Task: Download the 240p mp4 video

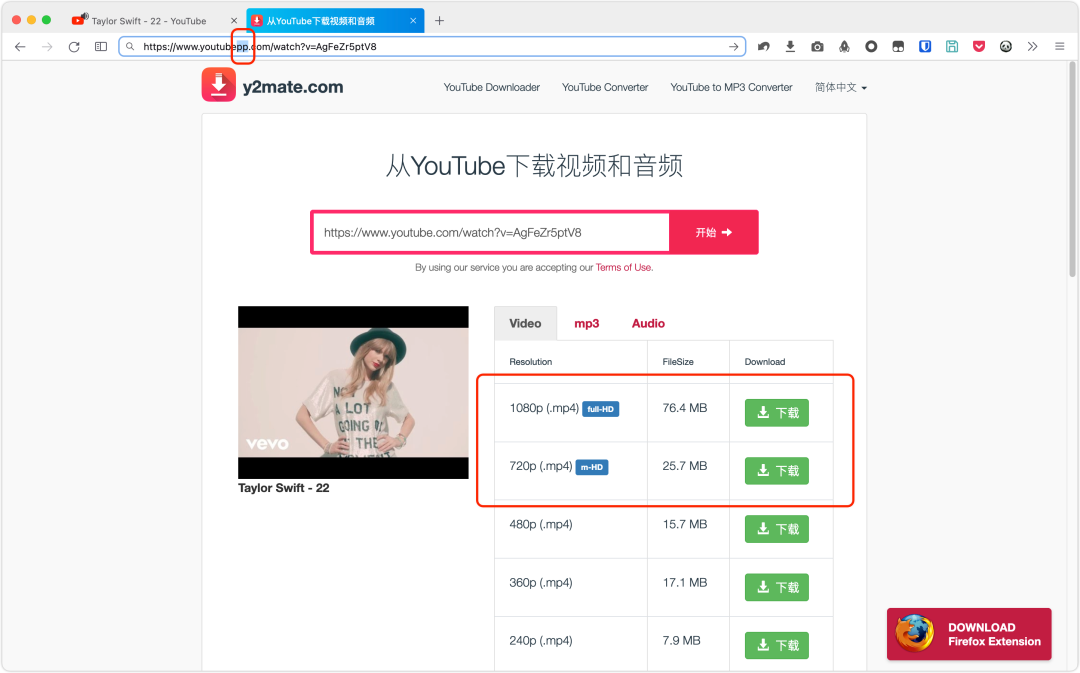Action: click(x=776, y=645)
